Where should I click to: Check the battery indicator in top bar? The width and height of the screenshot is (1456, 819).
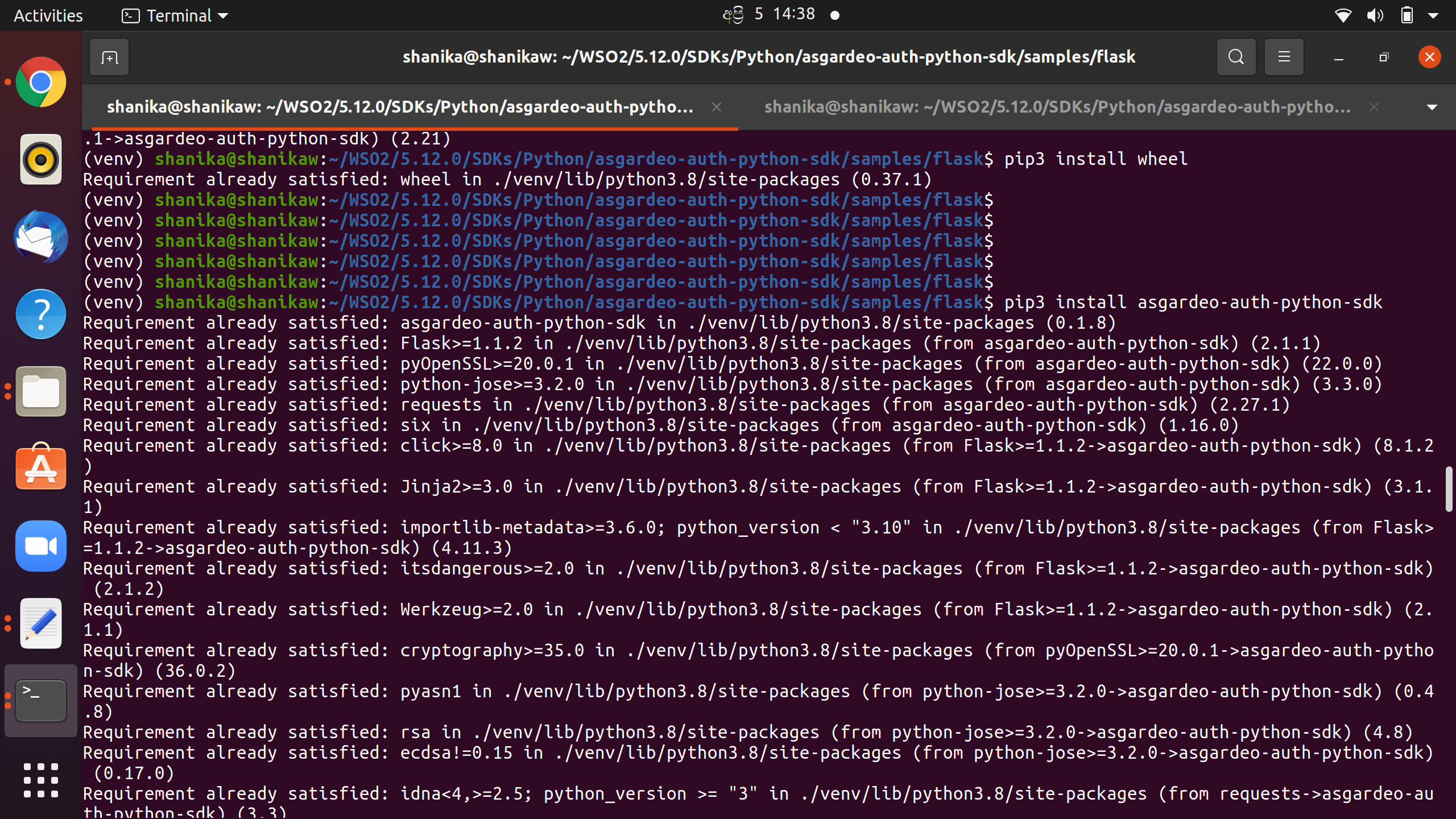pos(1407,15)
